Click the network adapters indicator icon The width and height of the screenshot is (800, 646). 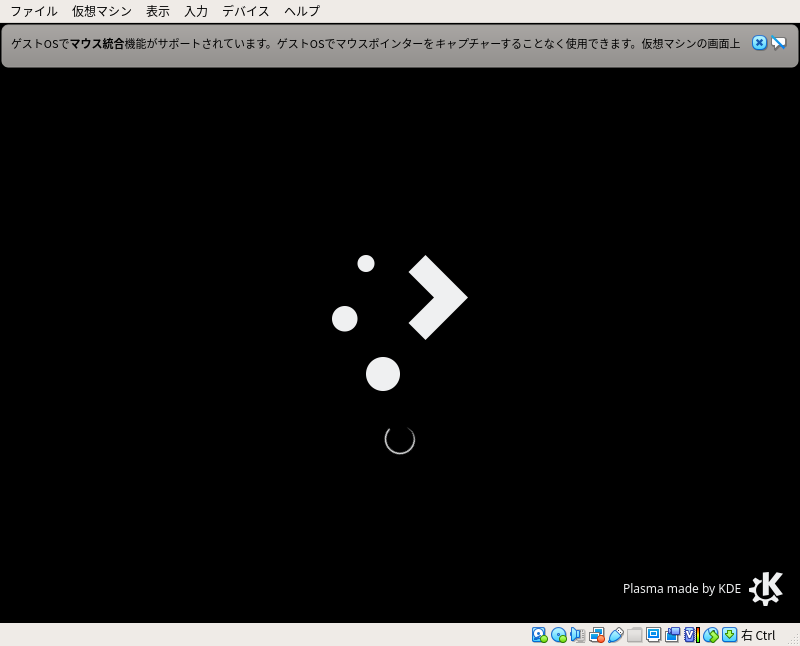pos(595,635)
